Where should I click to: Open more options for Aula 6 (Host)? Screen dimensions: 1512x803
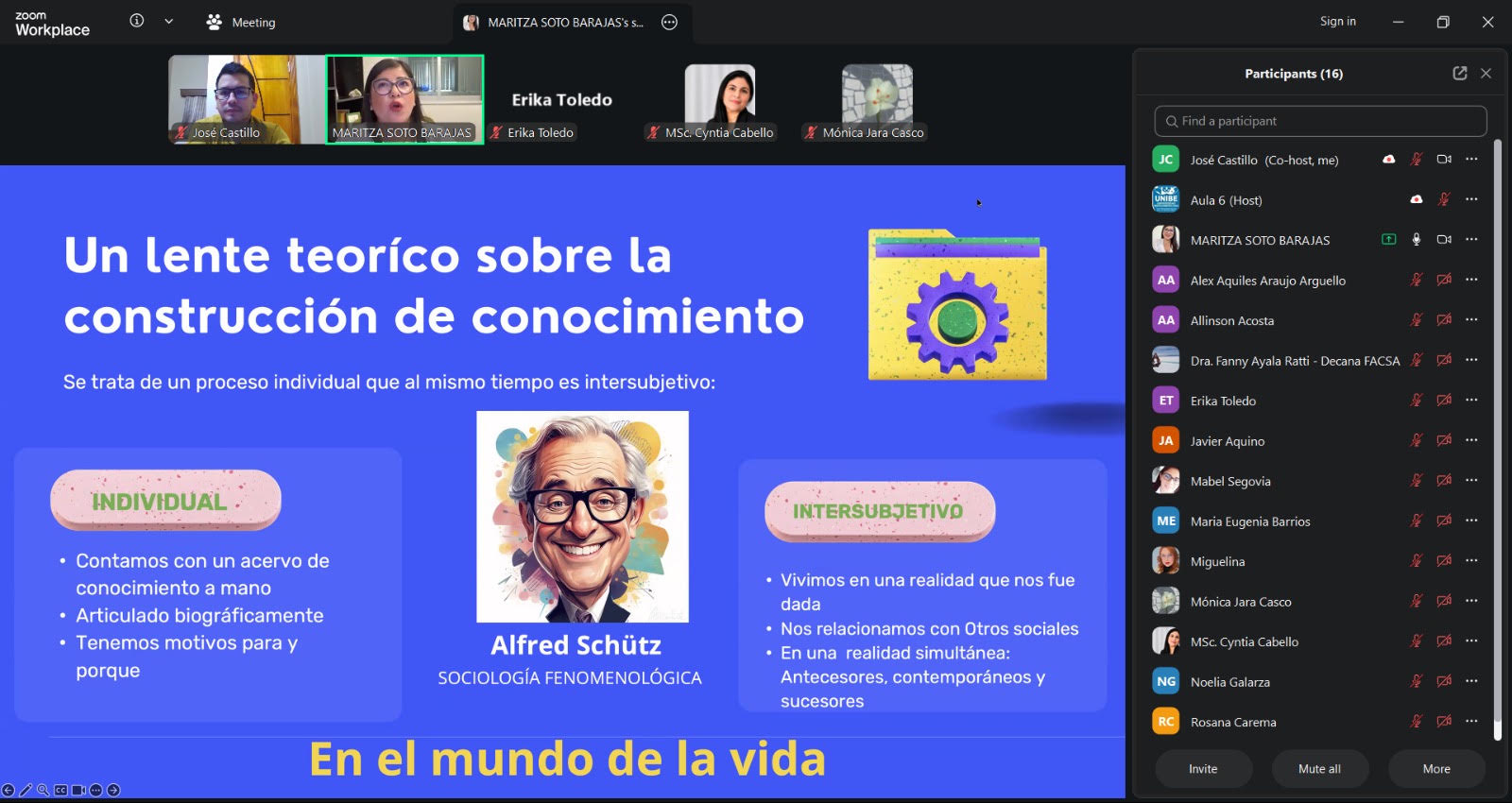pyautogui.click(x=1471, y=199)
